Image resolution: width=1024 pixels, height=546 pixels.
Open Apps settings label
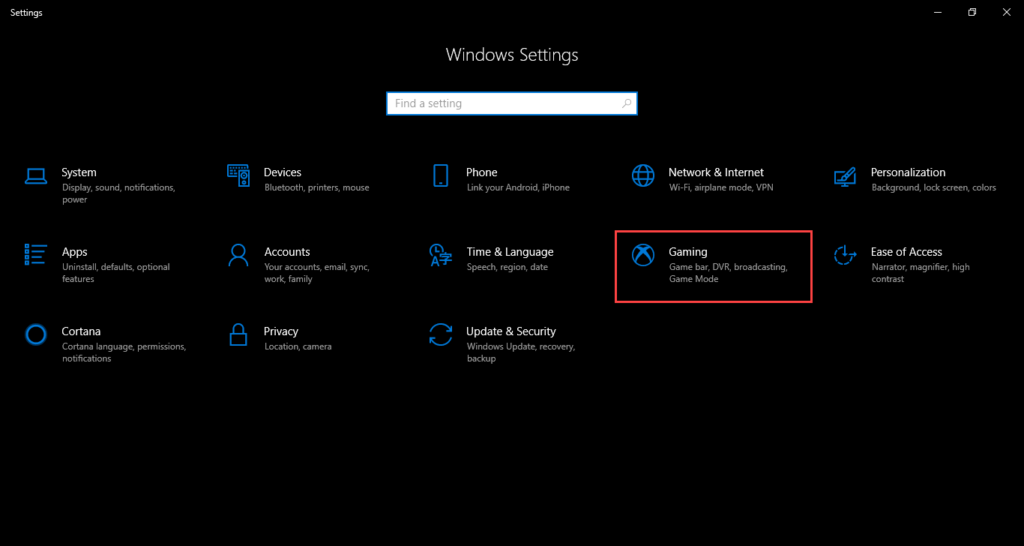point(74,252)
